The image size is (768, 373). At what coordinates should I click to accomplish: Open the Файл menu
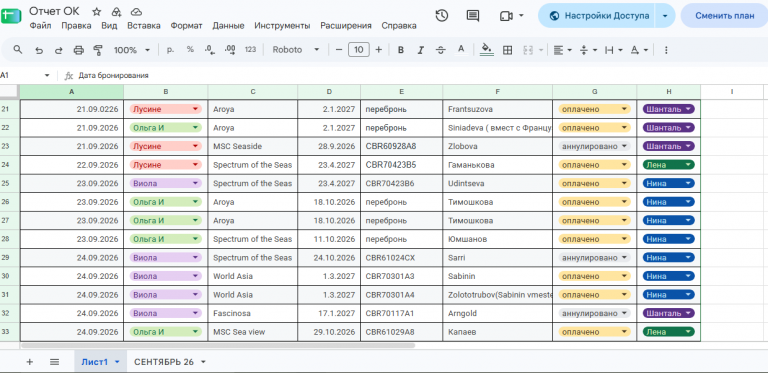pyautogui.click(x=40, y=26)
